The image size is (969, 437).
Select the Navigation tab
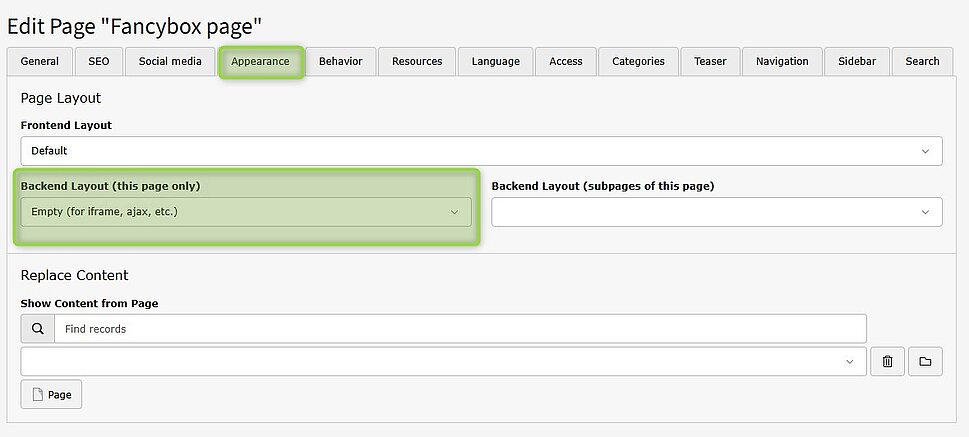click(x=782, y=61)
